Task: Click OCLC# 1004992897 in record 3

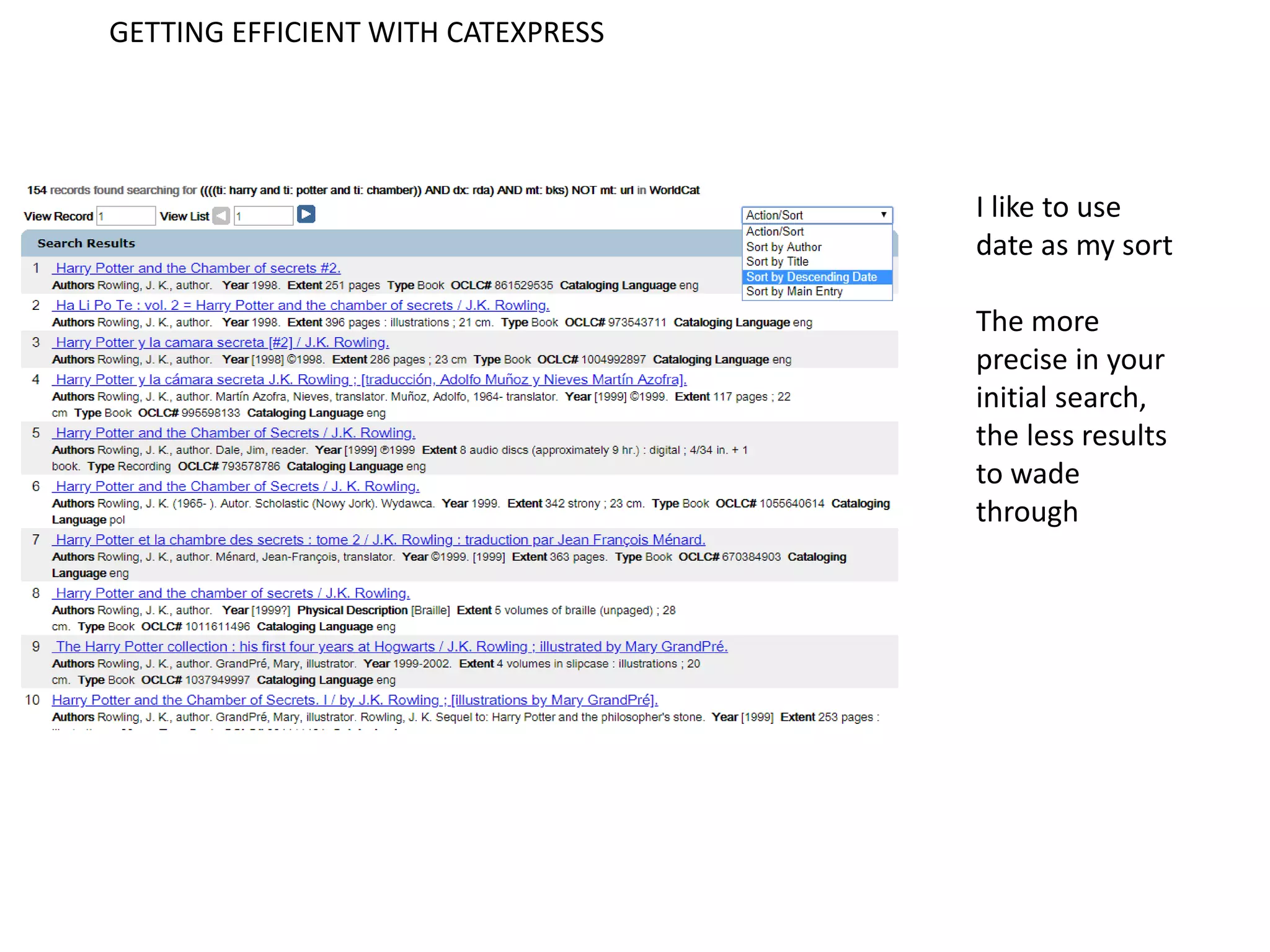Action: [x=592, y=359]
